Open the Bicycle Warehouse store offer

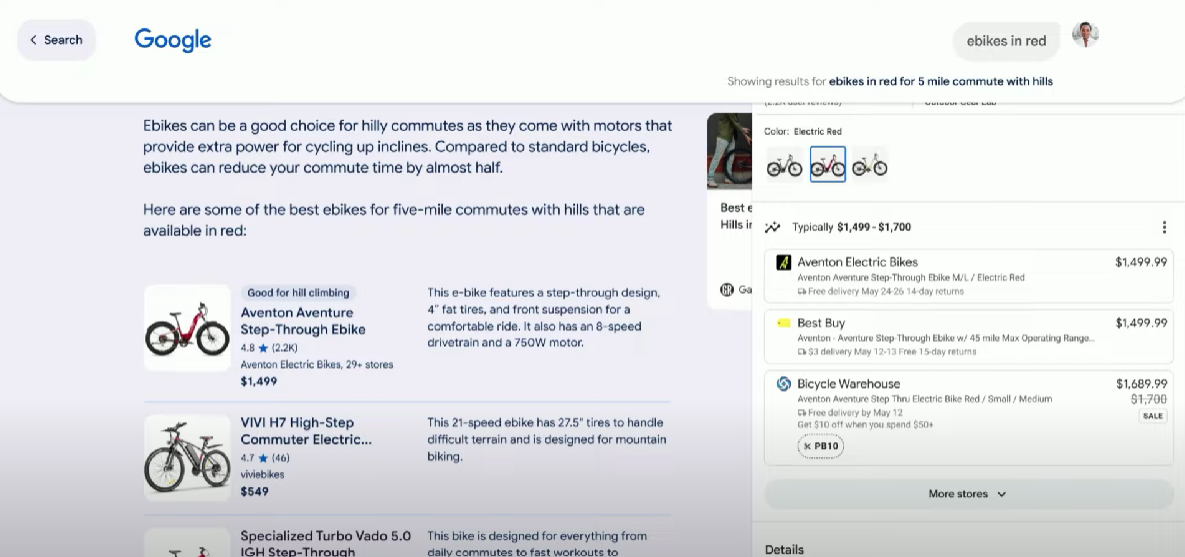(968, 417)
